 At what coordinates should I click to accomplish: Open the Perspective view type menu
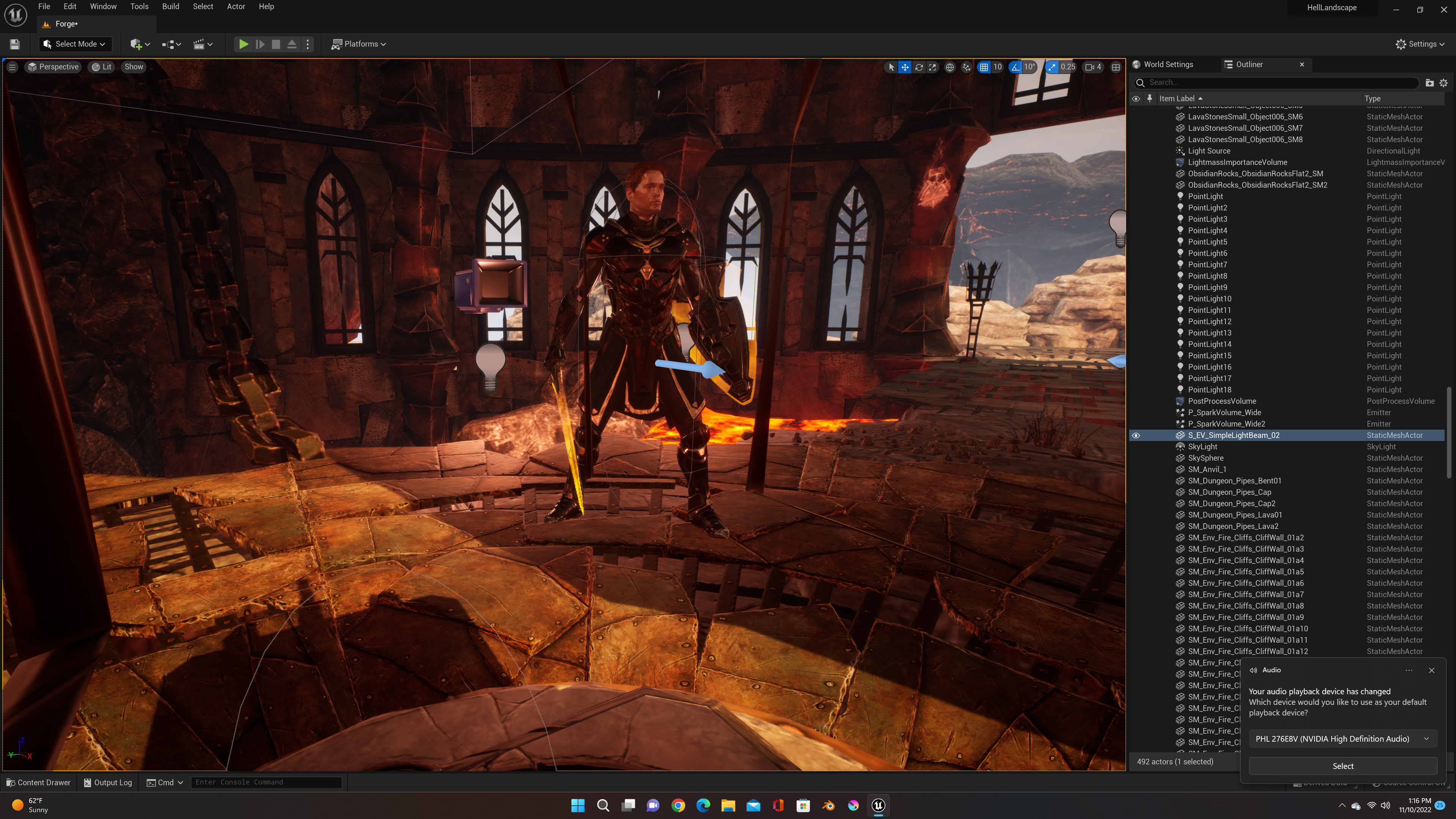54,67
